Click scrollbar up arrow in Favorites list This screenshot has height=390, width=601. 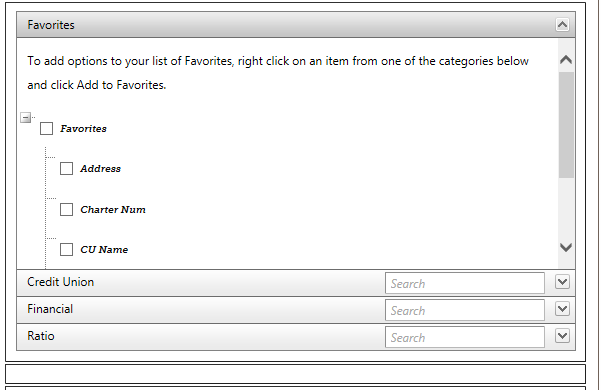click(x=566, y=60)
